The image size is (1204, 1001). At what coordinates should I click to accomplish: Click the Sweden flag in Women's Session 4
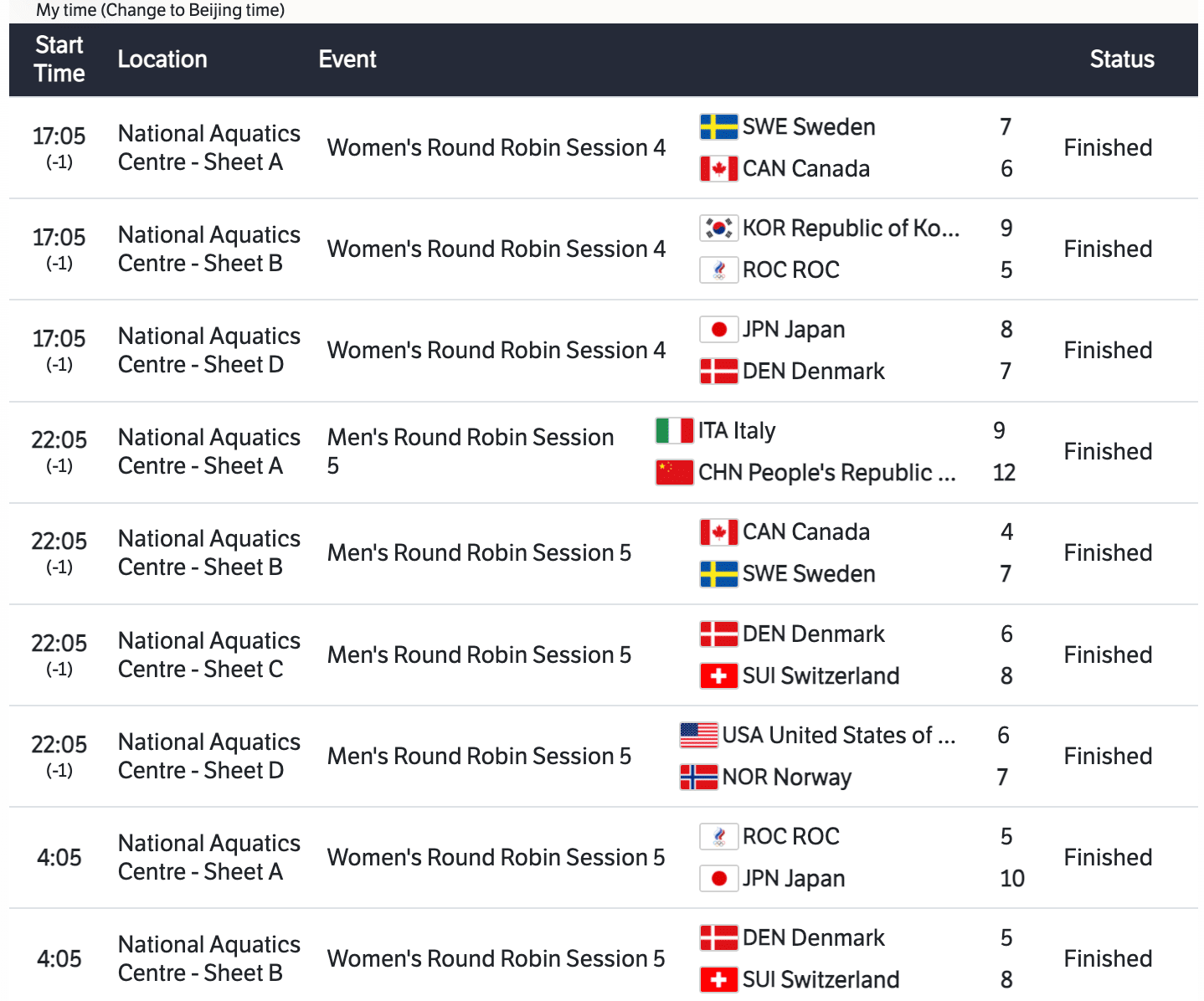click(x=718, y=127)
